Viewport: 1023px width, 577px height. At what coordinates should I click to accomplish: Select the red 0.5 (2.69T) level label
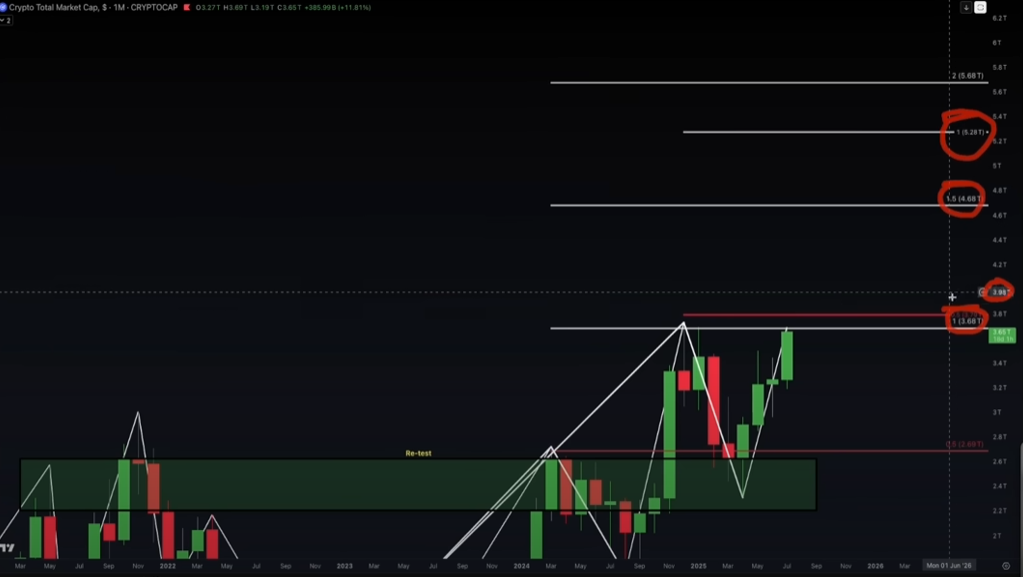click(964, 444)
